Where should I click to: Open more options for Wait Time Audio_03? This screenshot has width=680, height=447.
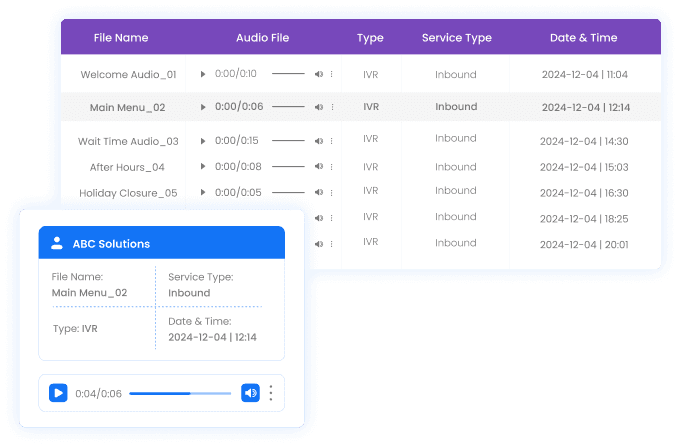coord(332,141)
